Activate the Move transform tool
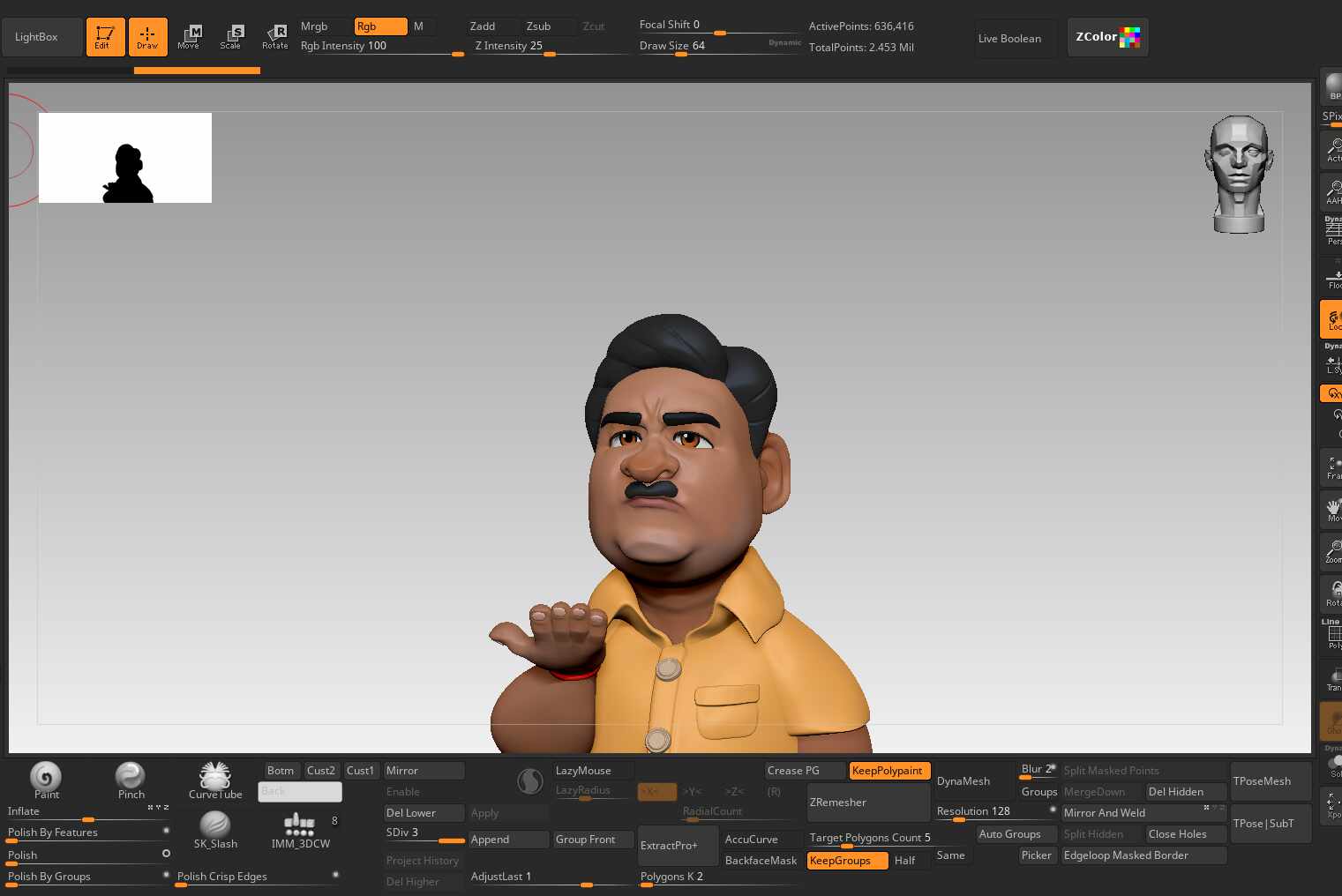1342x896 pixels. 189,37
